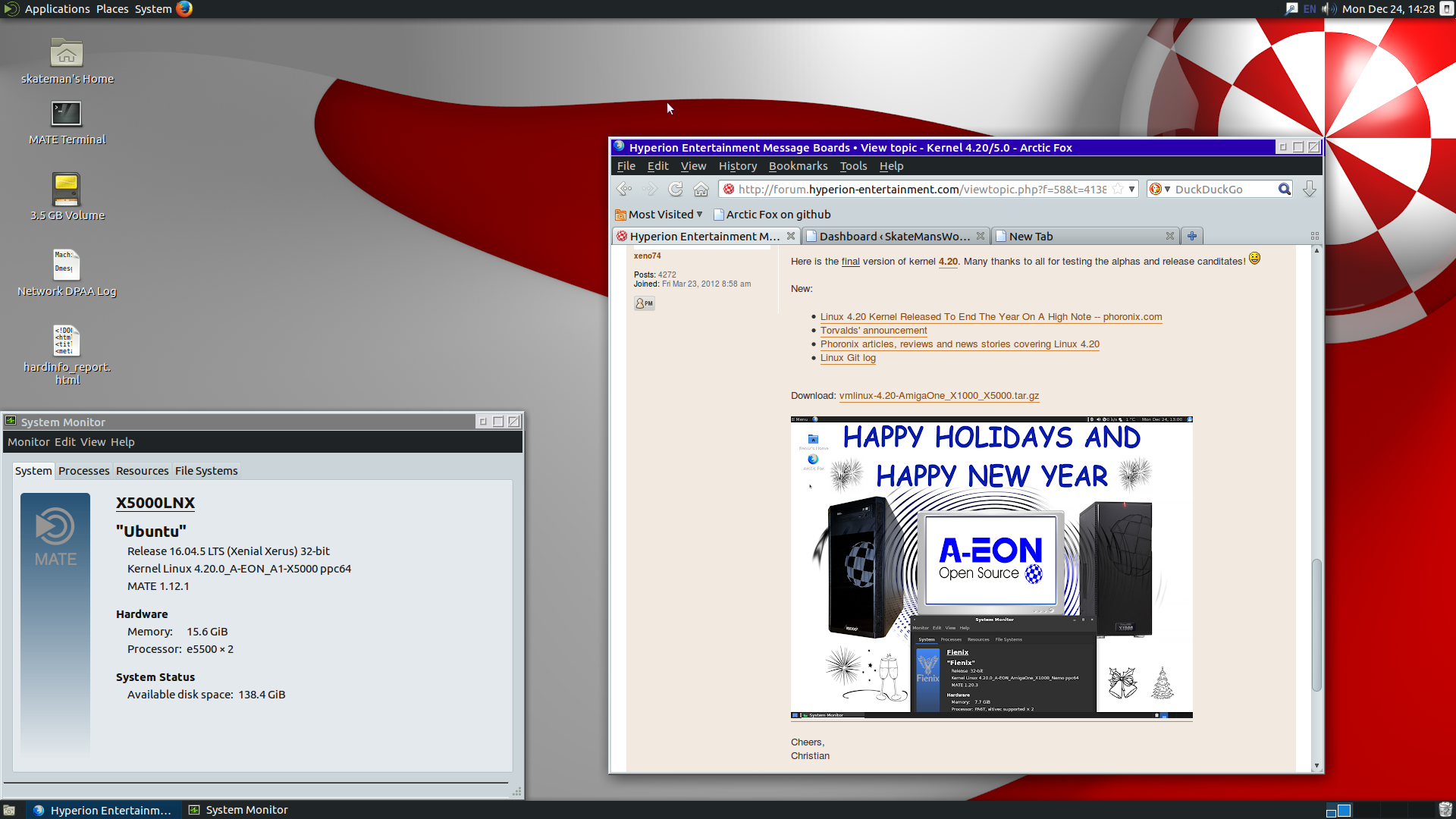Click the Arctic Fox on github bookmark
Image resolution: width=1456 pixels, height=819 pixels.
coord(772,215)
